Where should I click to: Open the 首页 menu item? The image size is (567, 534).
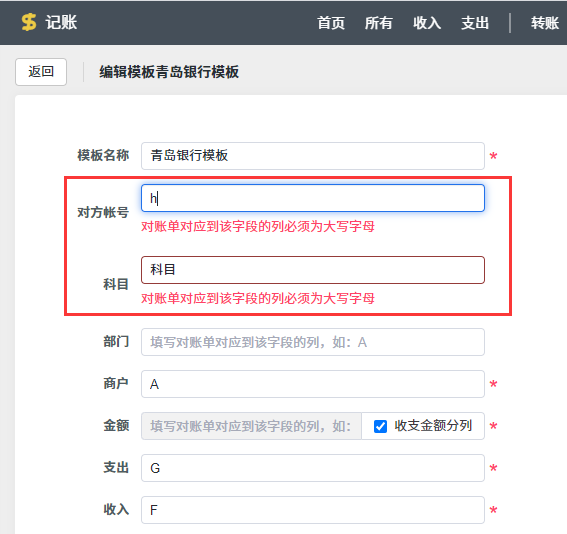pyautogui.click(x=331, y=23)
